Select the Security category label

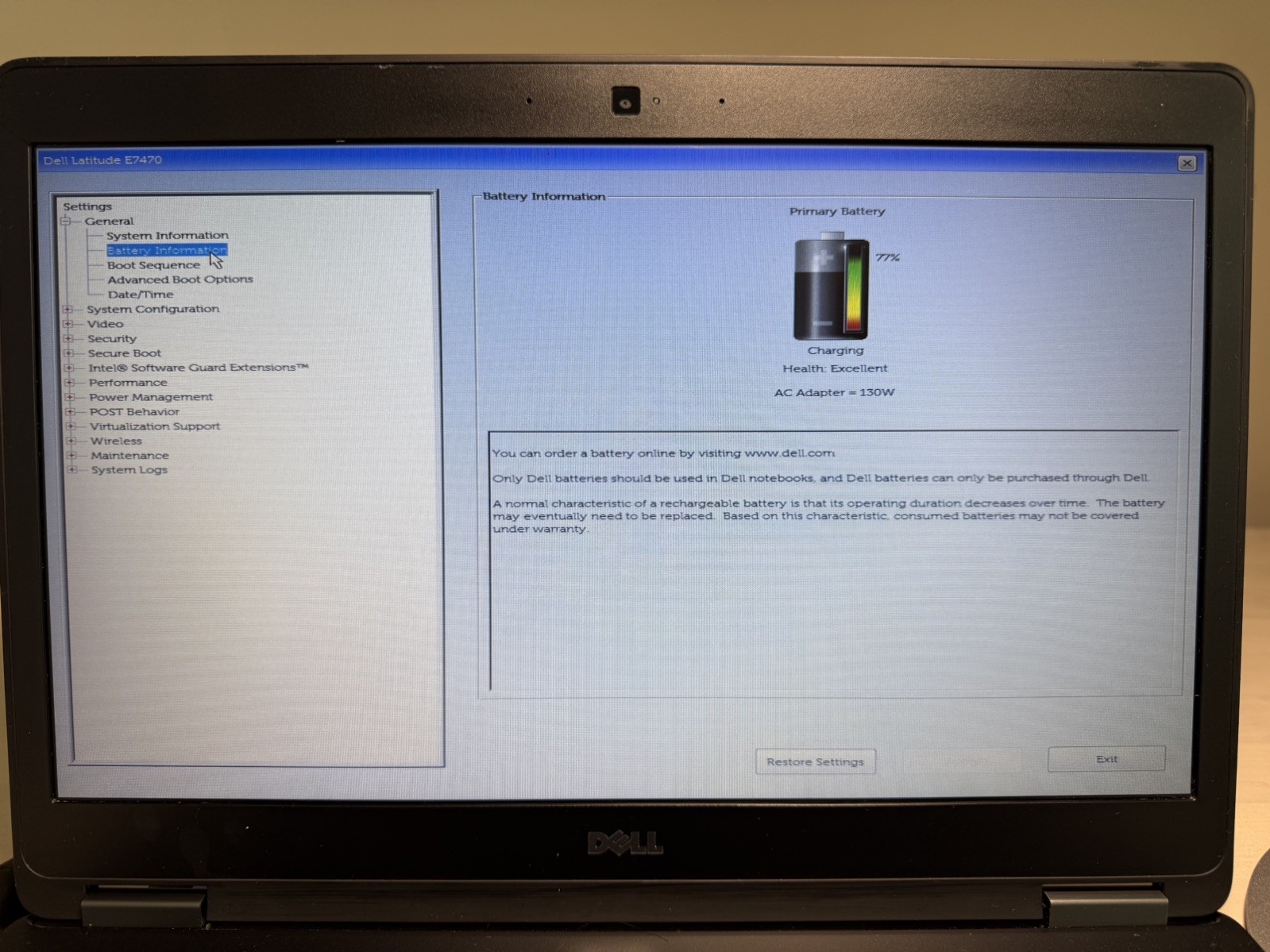point(112,339)
